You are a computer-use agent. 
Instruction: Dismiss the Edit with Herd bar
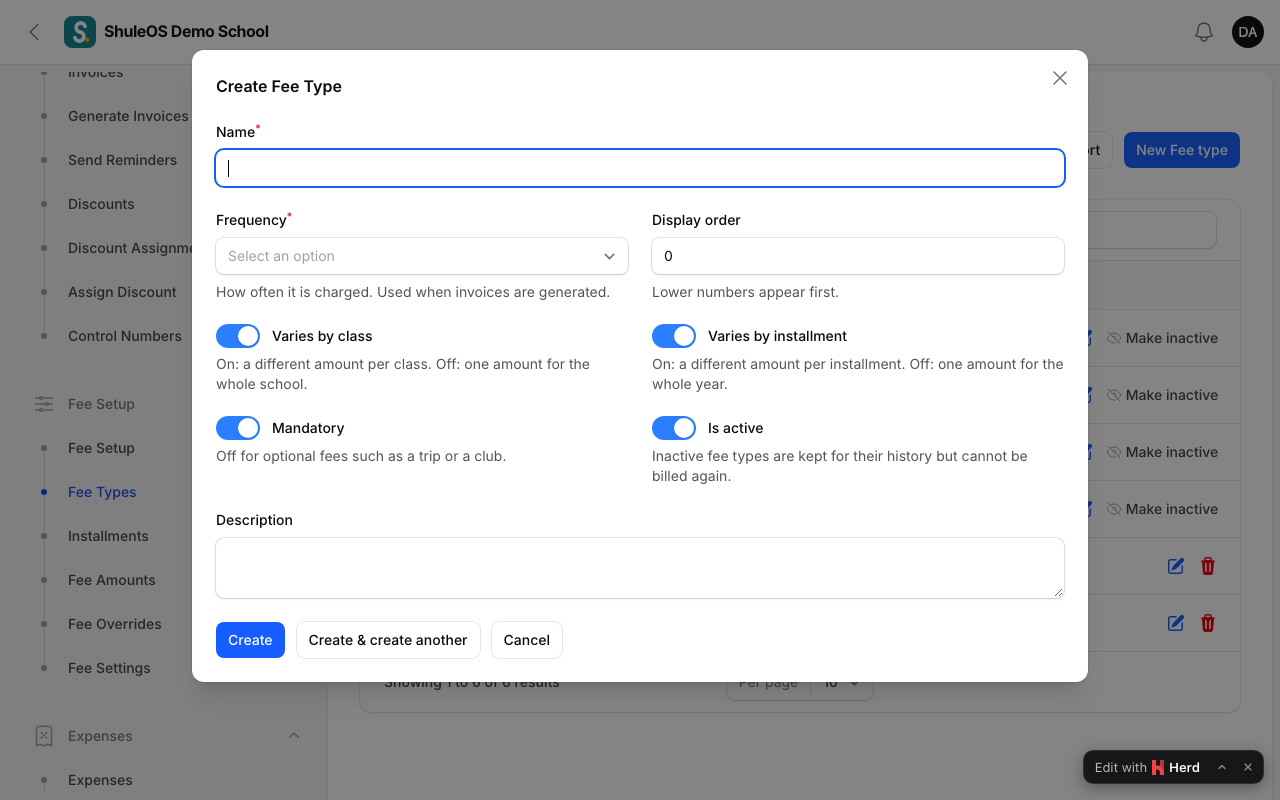pos(1248,767)
